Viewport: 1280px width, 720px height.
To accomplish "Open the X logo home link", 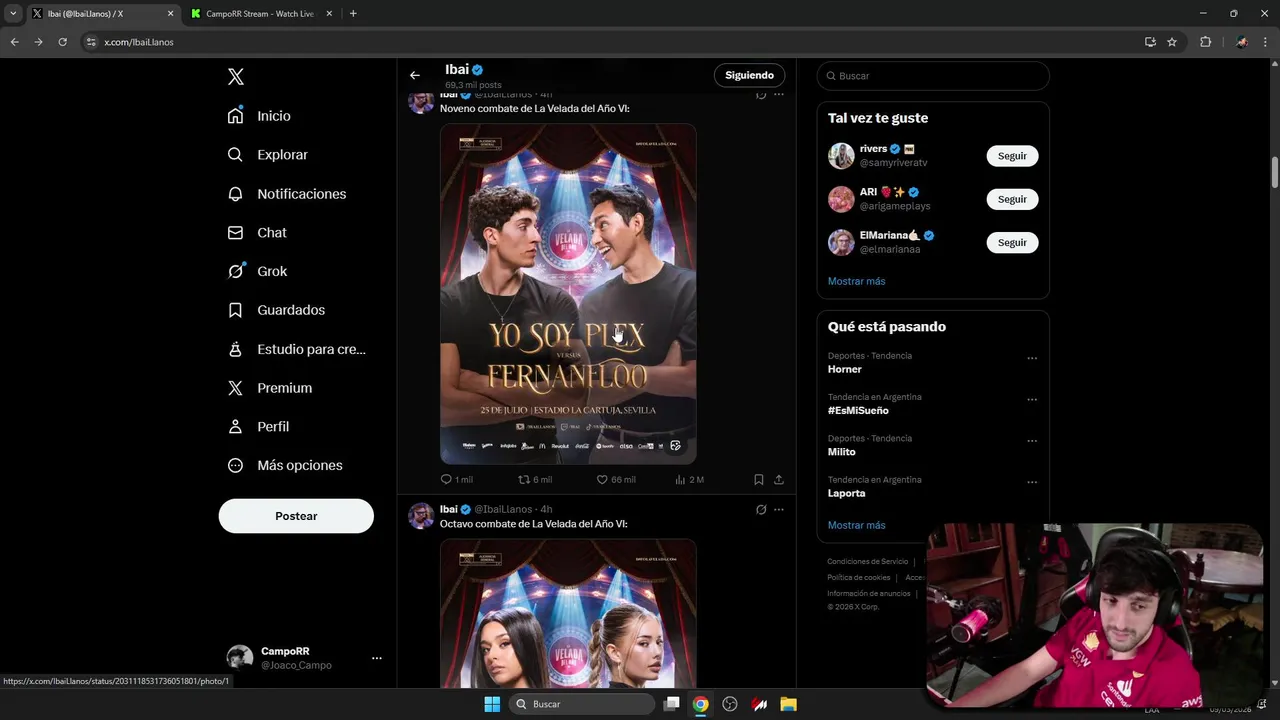I will pyautogui.click(x=236, y=77).
